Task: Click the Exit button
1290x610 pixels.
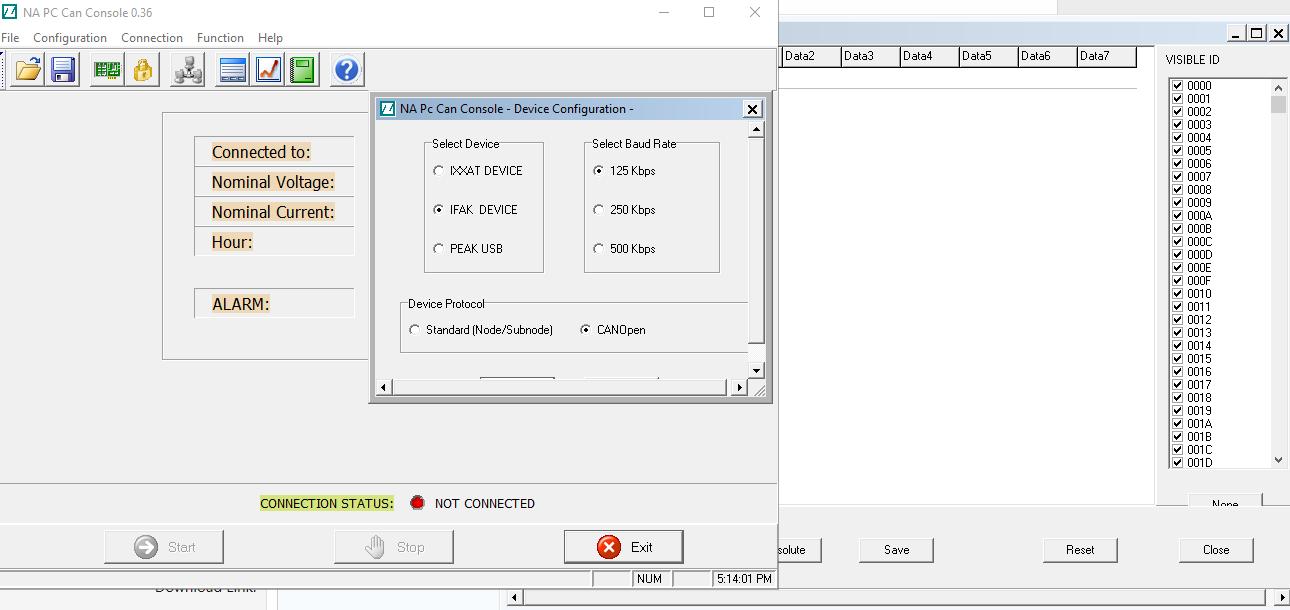Action: [x=624, y=547]
